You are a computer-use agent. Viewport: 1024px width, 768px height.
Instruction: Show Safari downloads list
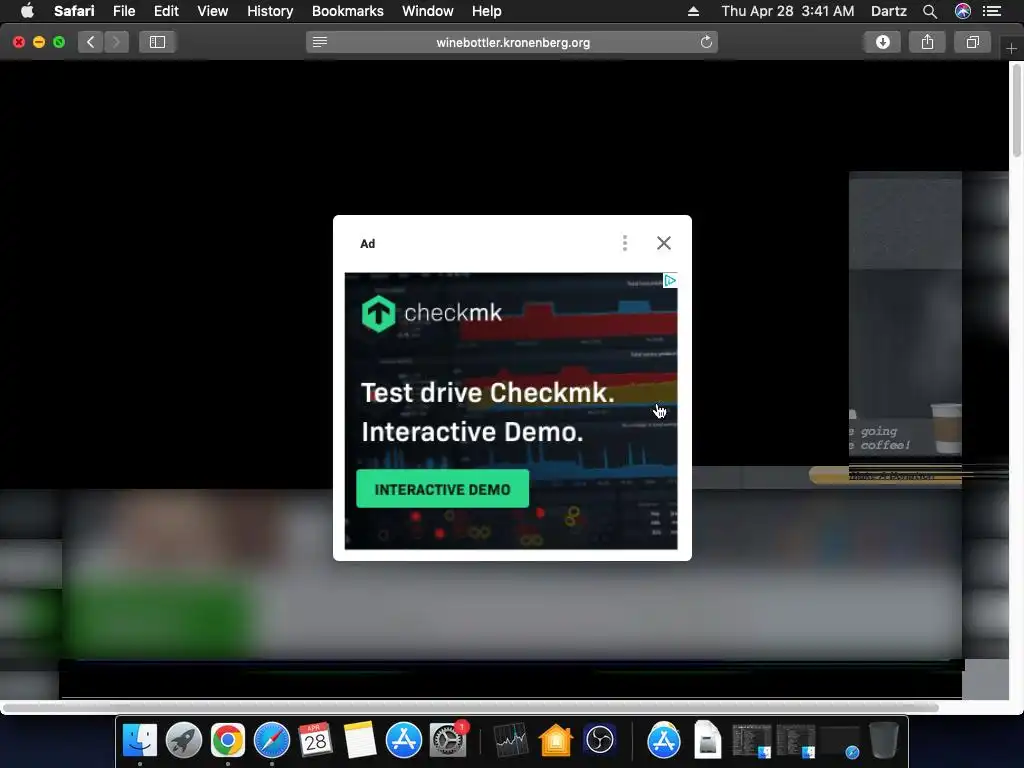[883, 42]
